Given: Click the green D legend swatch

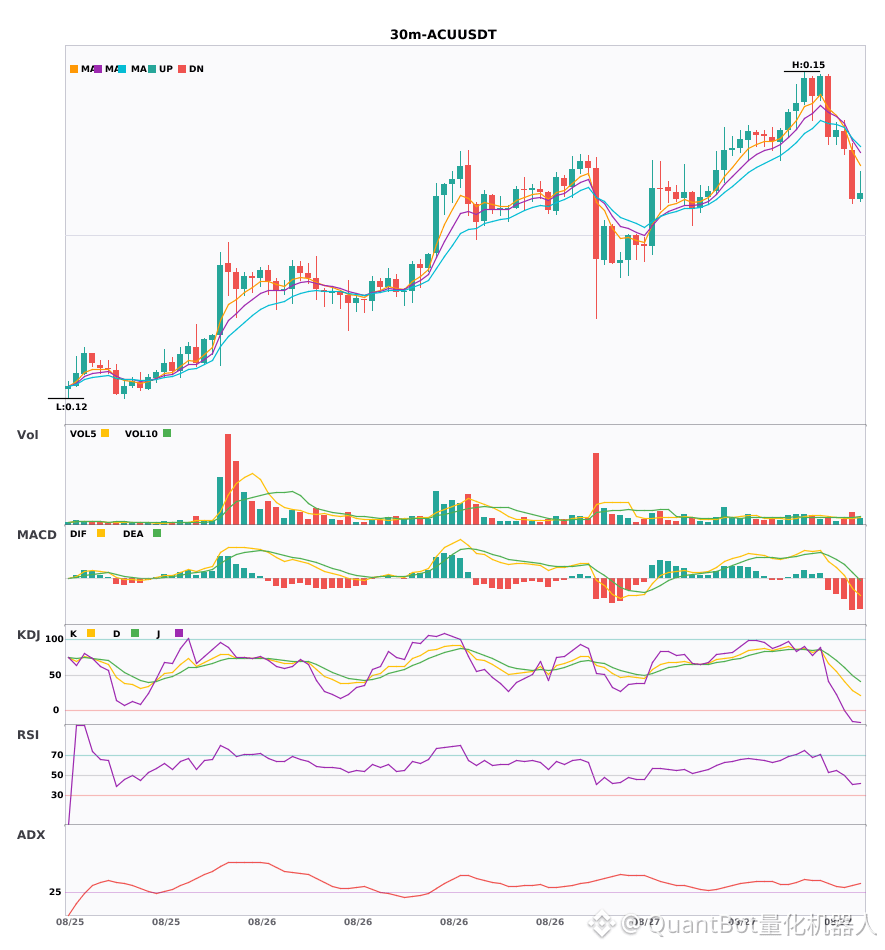Looking at the screenshot, I should pyautogui.click(x=135, y=633).
